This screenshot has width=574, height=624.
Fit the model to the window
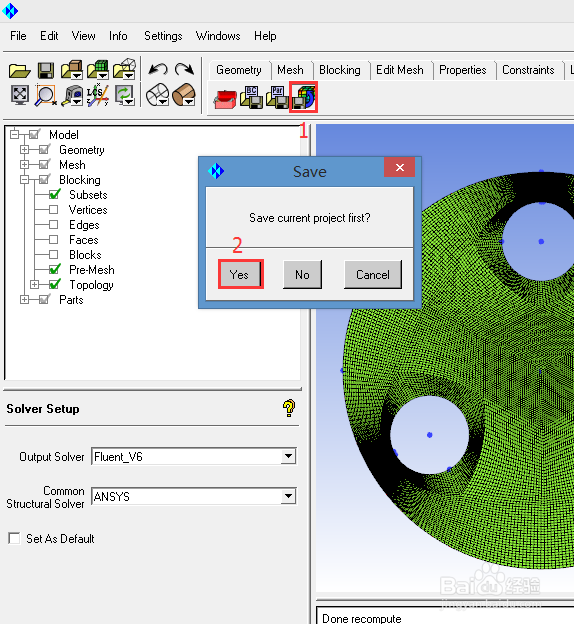[x=20, y=96]
